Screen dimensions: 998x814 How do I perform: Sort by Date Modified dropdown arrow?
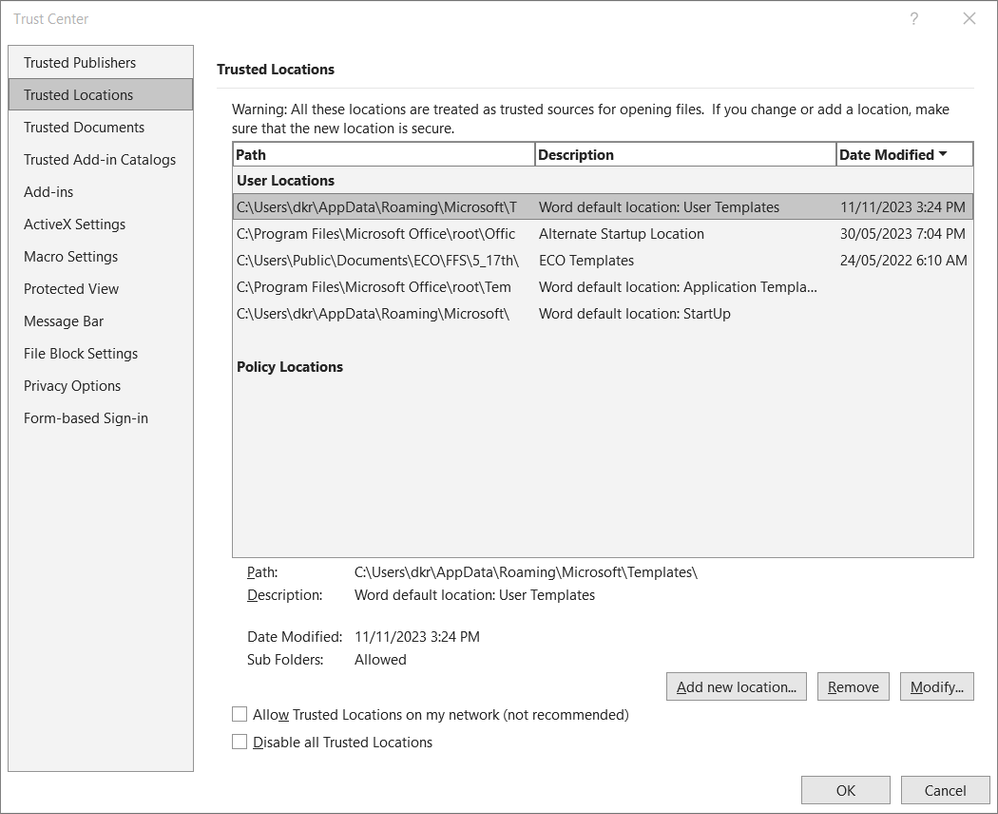[x=943, y=154]
